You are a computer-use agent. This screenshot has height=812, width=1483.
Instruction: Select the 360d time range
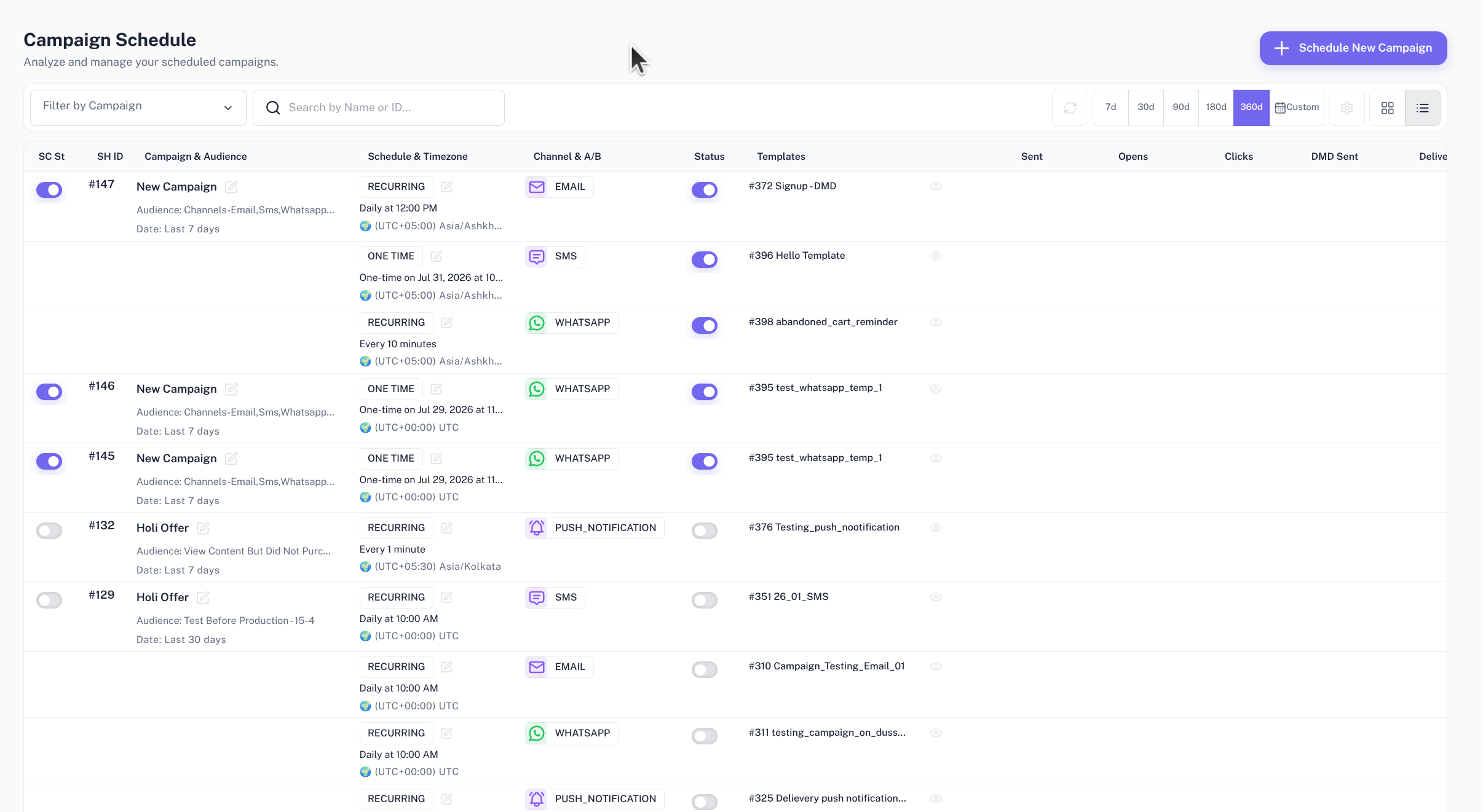coord(1251,108)
